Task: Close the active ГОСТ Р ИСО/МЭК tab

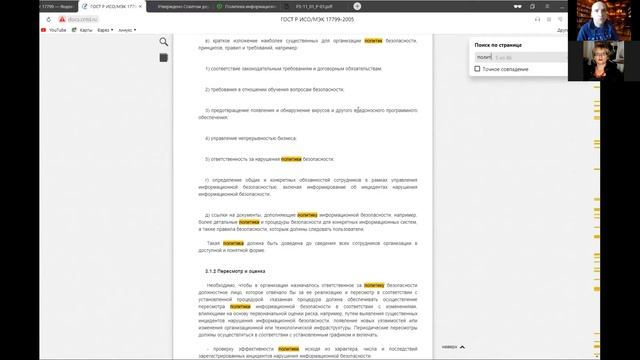Action: pyautogui.click(x=140, y=7)
